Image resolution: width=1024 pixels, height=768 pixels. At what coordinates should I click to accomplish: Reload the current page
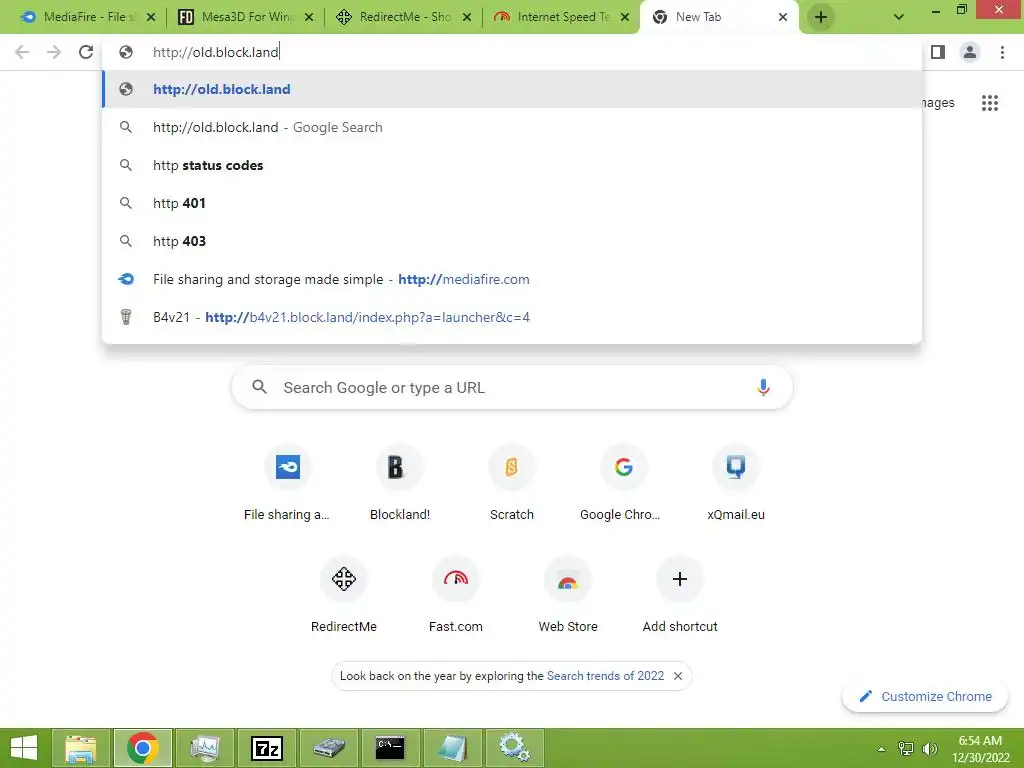tap(86, 52)
